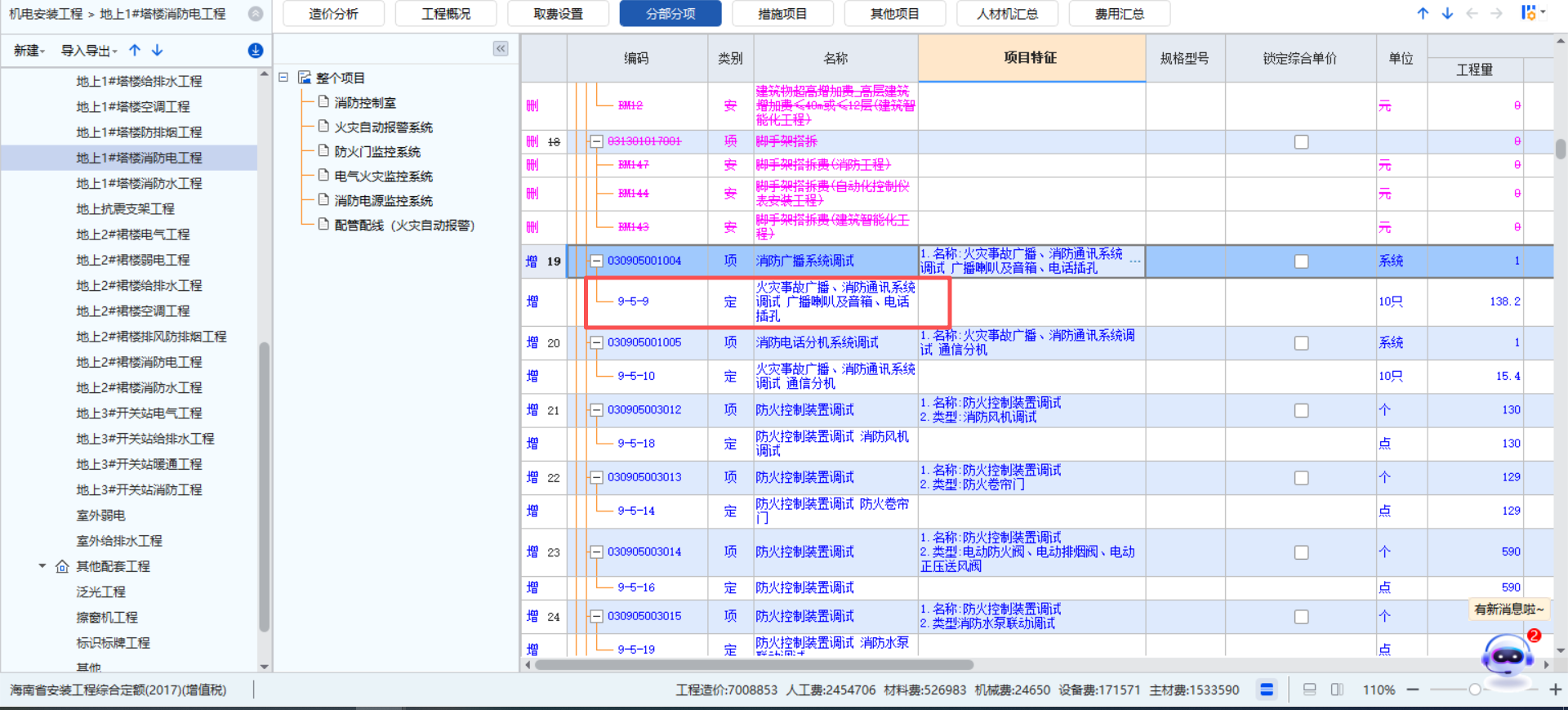Image resolution: width=1568 pixels, height=710 pixels.
Task: Select the 分部分项 tab
Action: pos(670,14)
